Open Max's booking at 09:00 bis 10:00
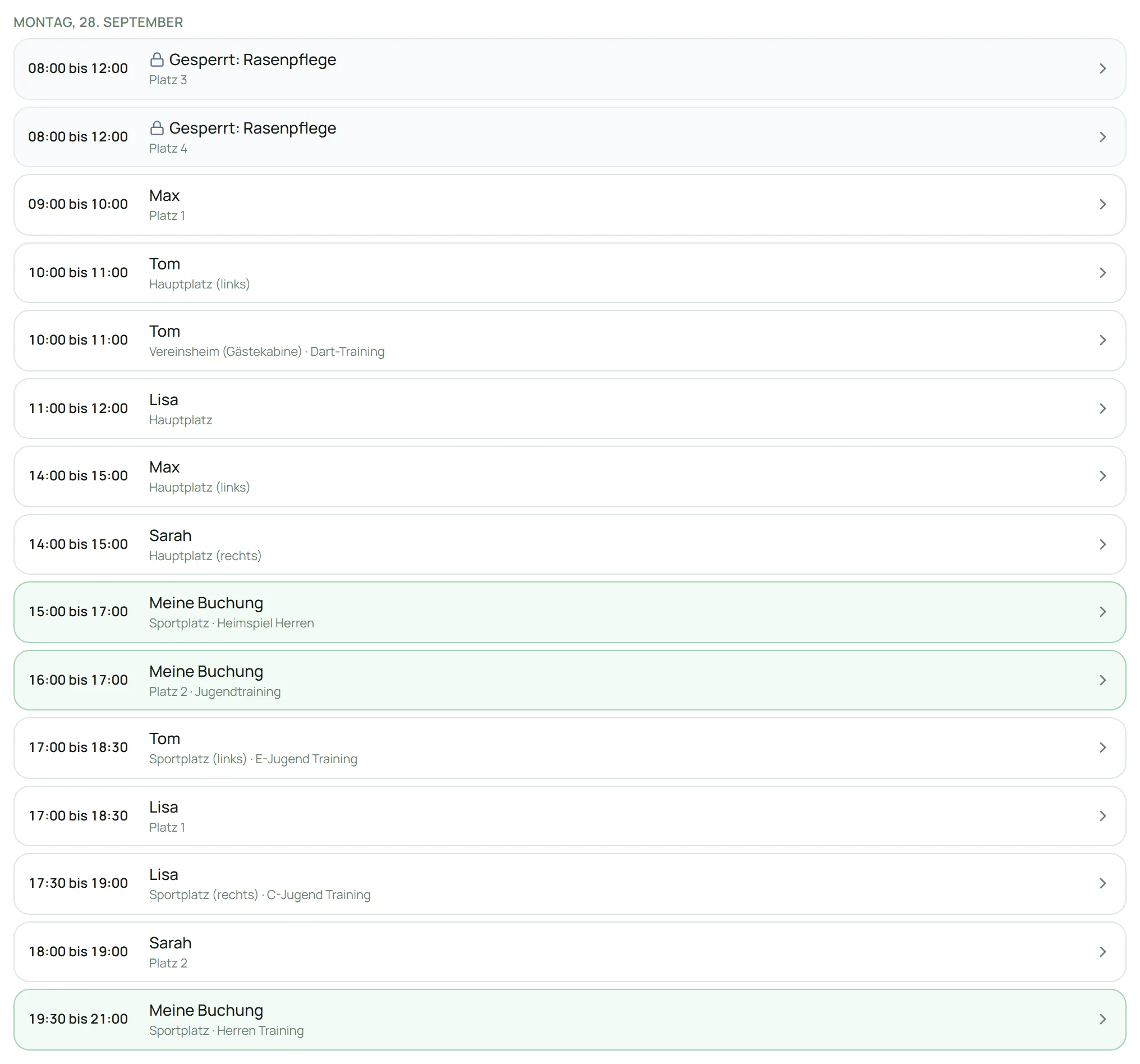 pos(569,205)
